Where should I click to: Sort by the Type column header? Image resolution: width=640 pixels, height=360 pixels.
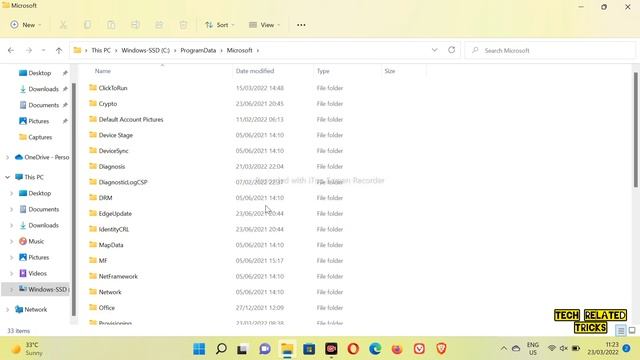point(323,71)
